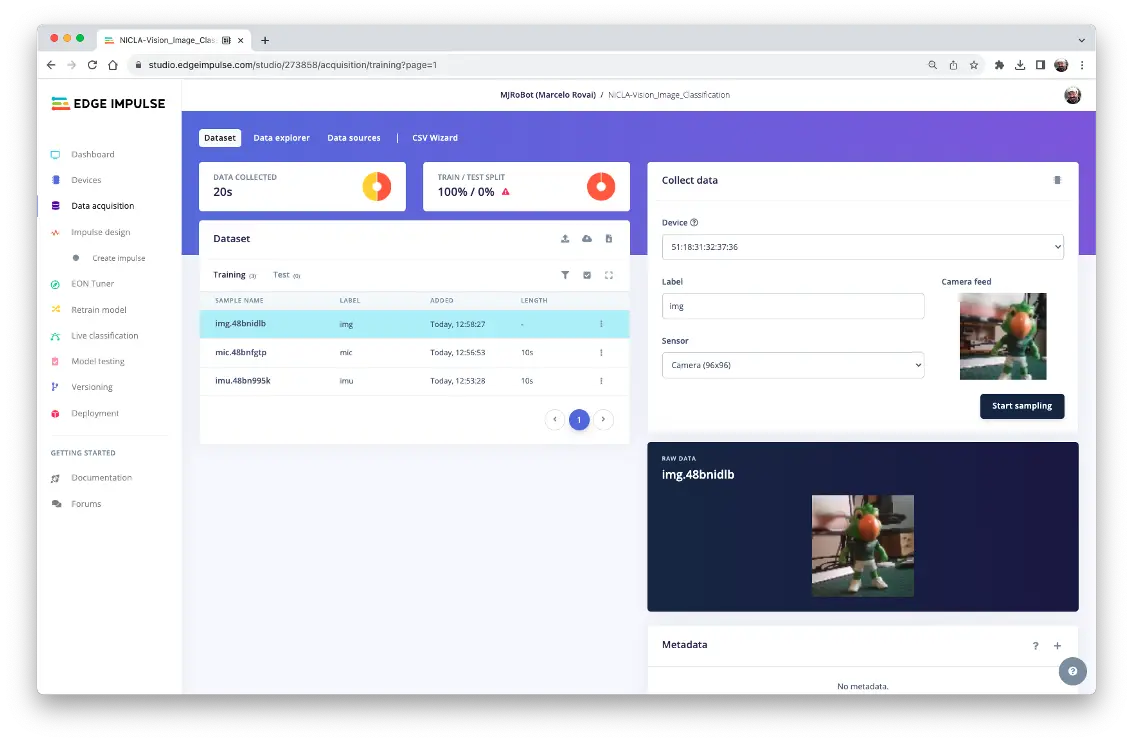Click the cloud export icon in Dataset panel

(587, 239)
